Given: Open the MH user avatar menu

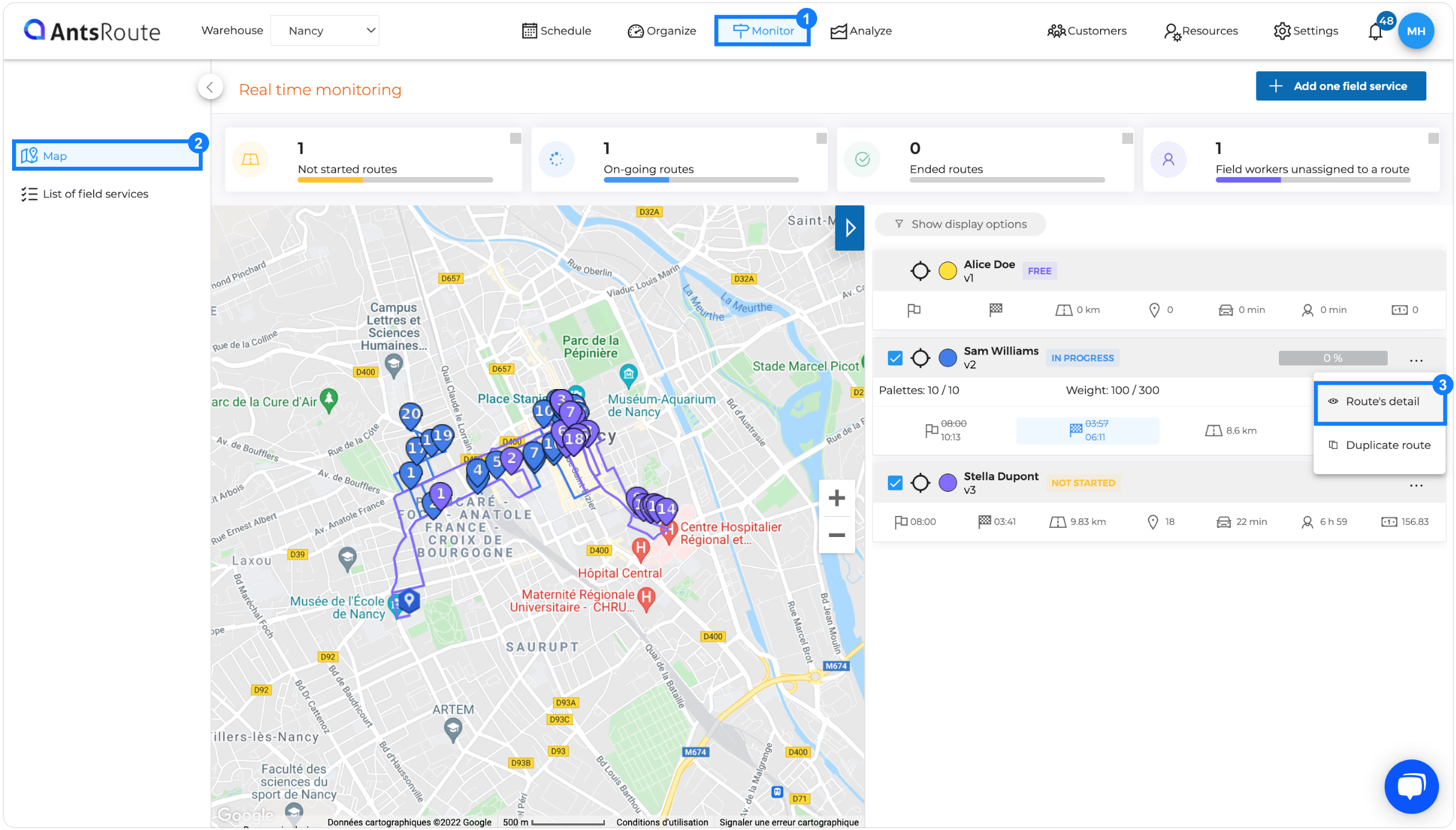Looking at the screenshot, I should (1416, 31).
